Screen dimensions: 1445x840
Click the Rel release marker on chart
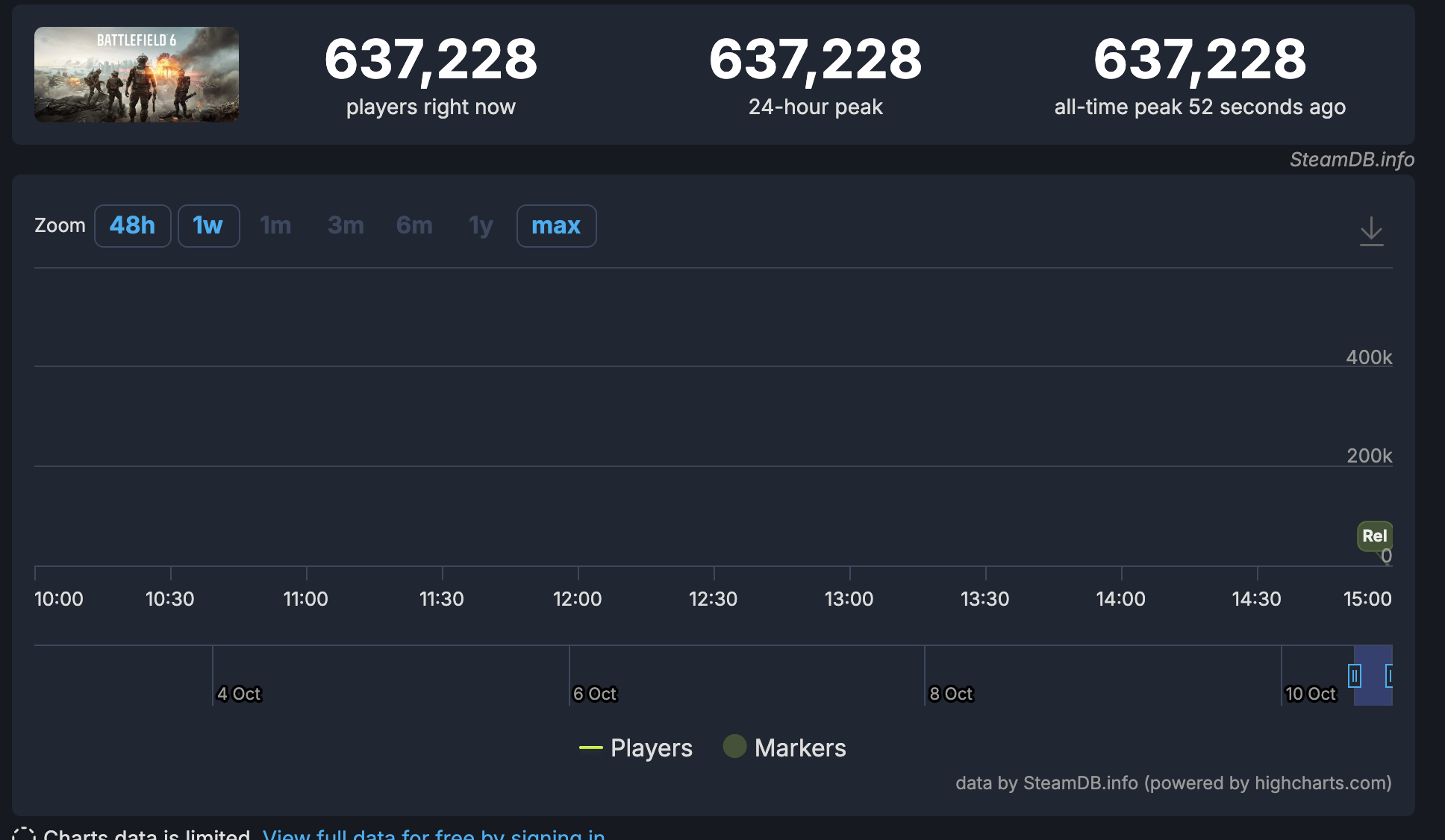pos(1374,536)
